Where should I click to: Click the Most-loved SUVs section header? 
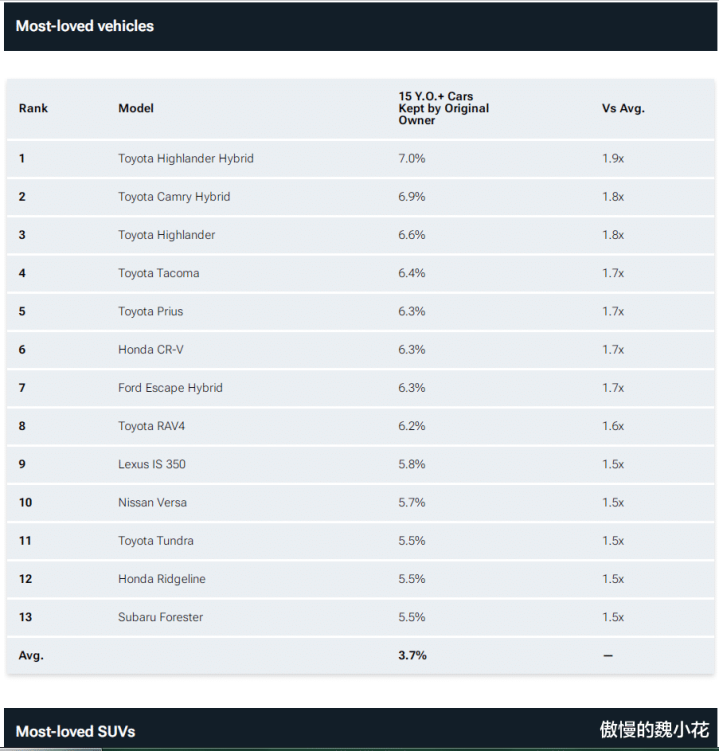75,731
